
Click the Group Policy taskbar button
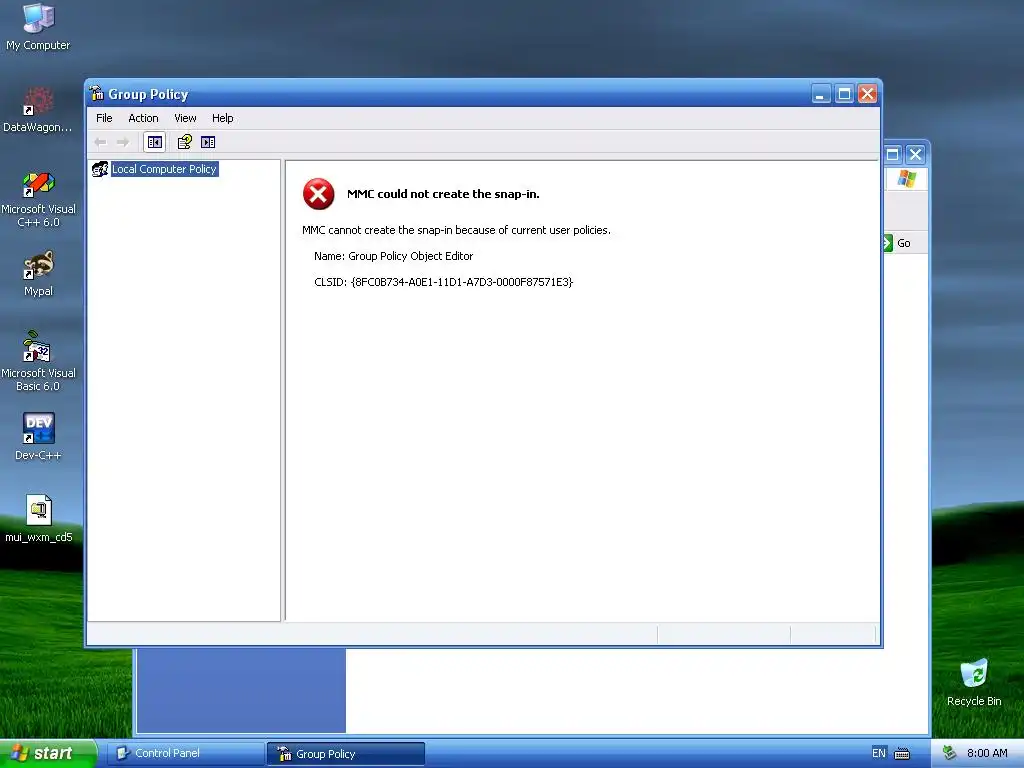[345, 754]
